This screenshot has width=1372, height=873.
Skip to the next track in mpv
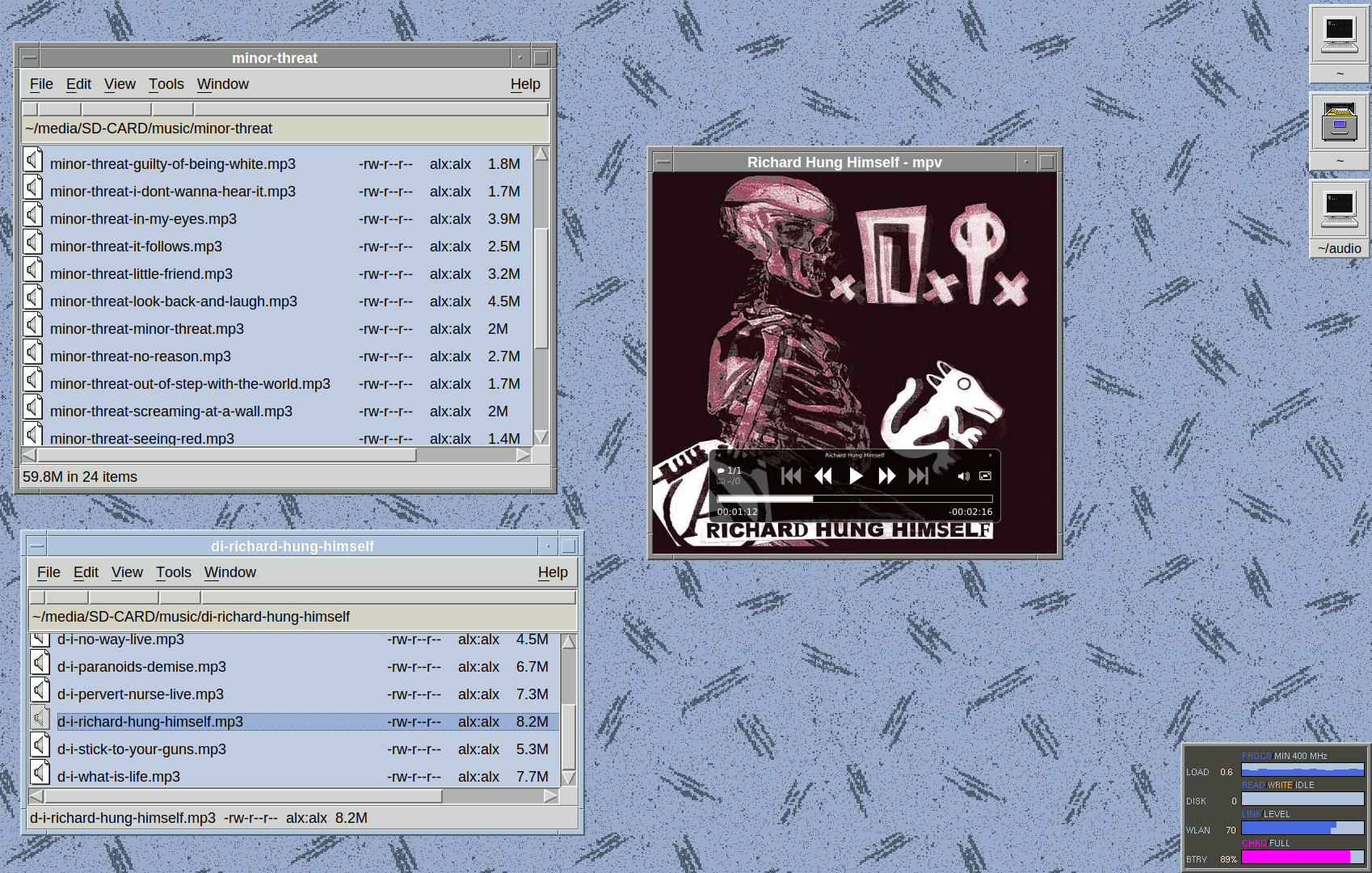[x=918, y=476]
